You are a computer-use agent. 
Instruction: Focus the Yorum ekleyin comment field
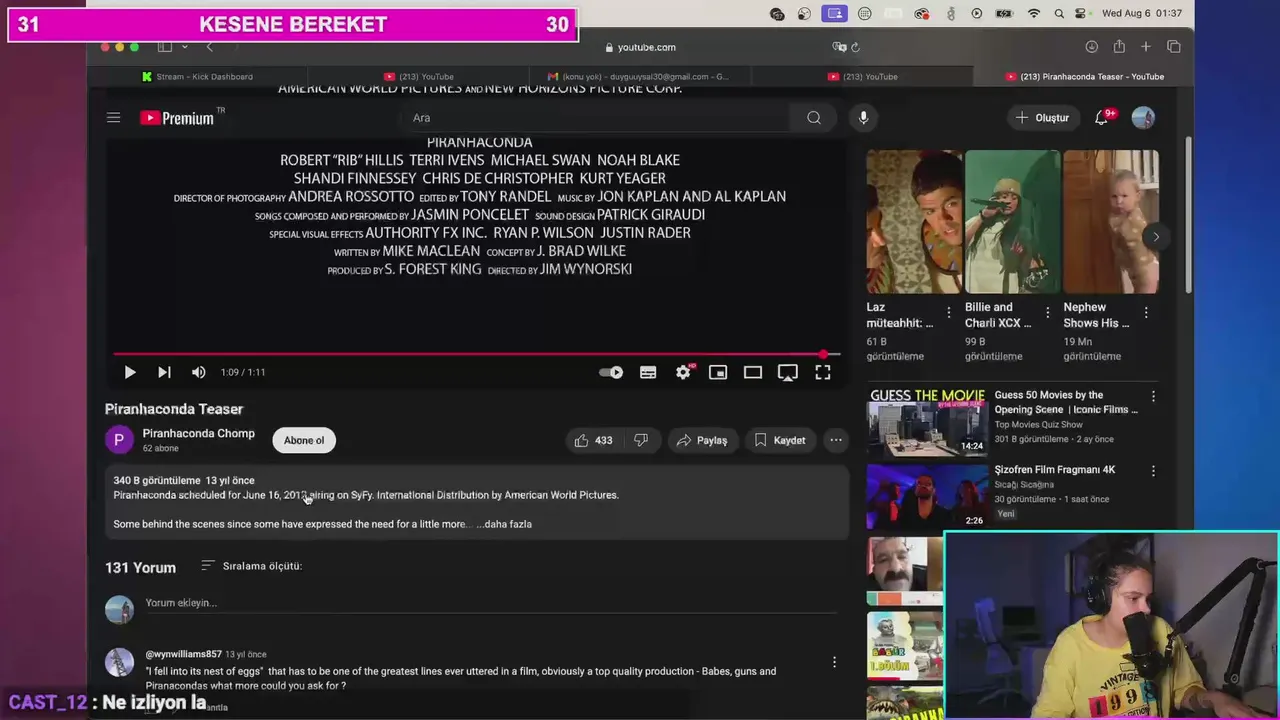[490, 603]
